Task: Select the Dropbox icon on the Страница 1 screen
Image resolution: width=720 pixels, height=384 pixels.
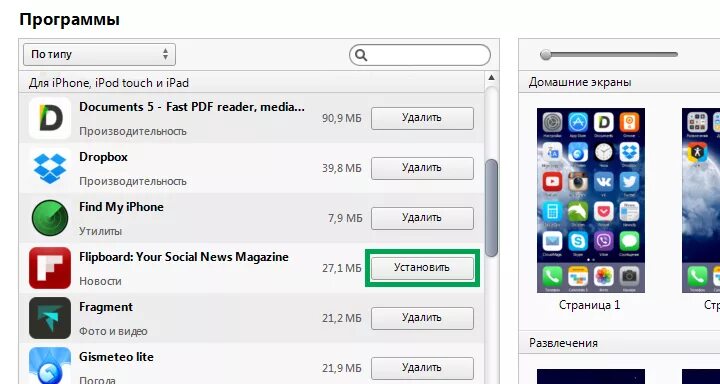Action: 629,152
